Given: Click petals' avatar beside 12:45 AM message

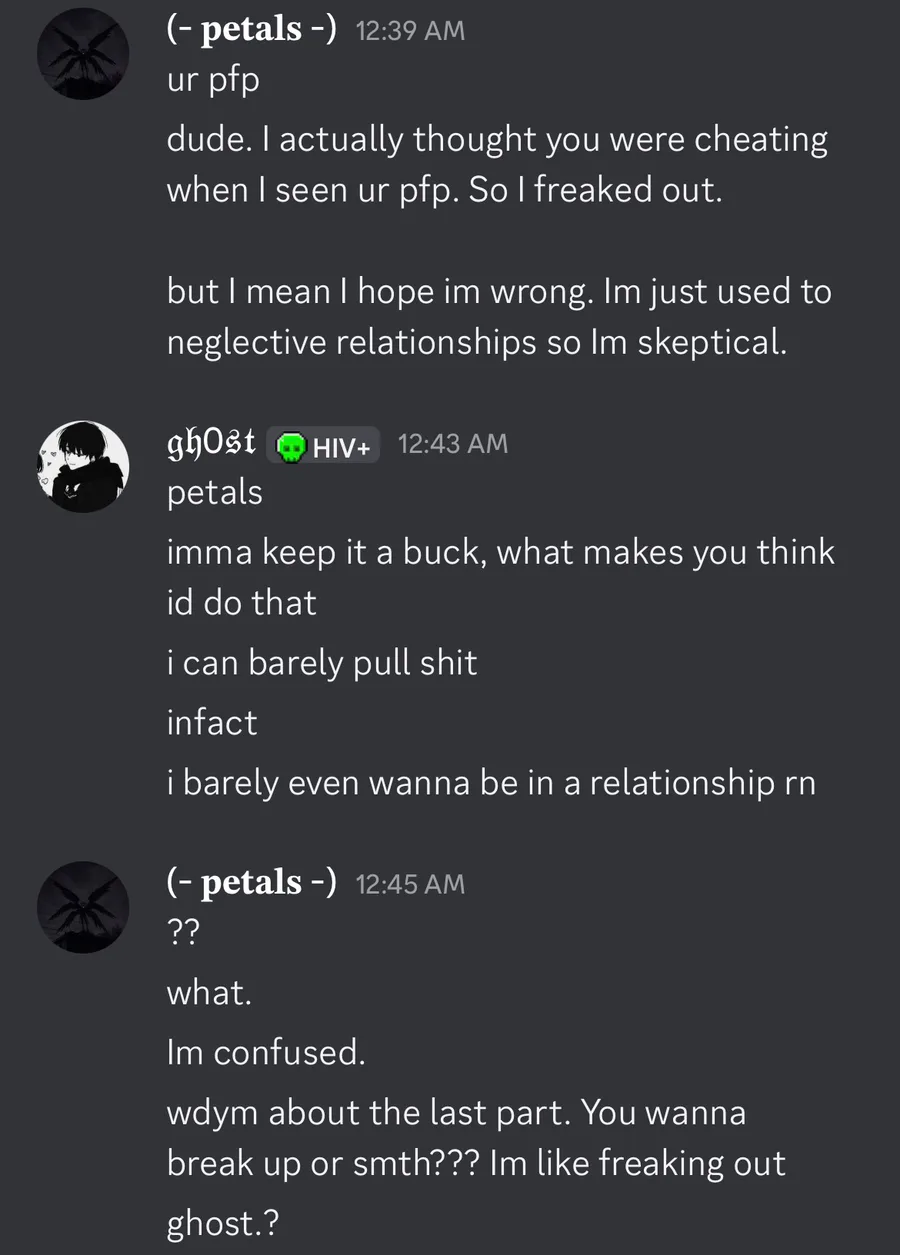Looking at the screenshot, I should [83, 907].
